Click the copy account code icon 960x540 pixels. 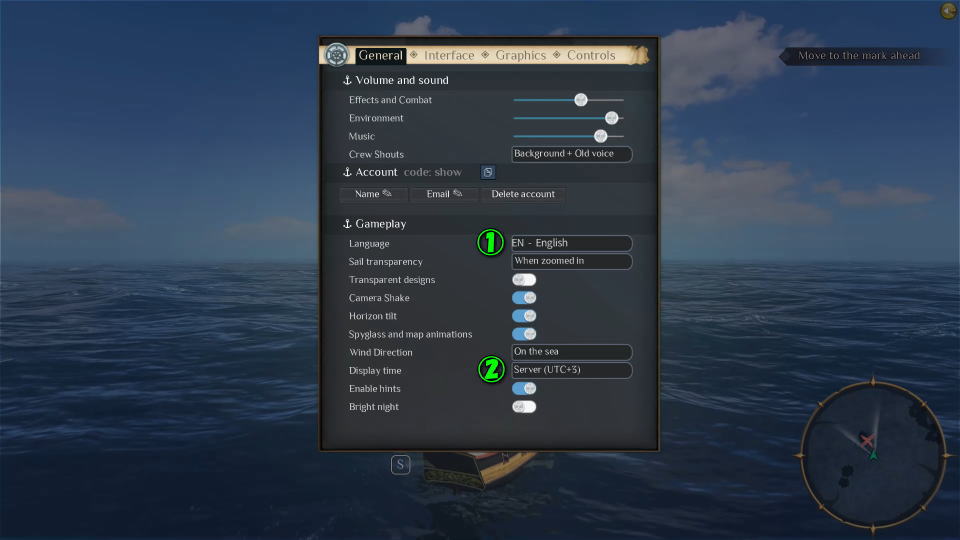pyautogui.click(x=487, y=172)
